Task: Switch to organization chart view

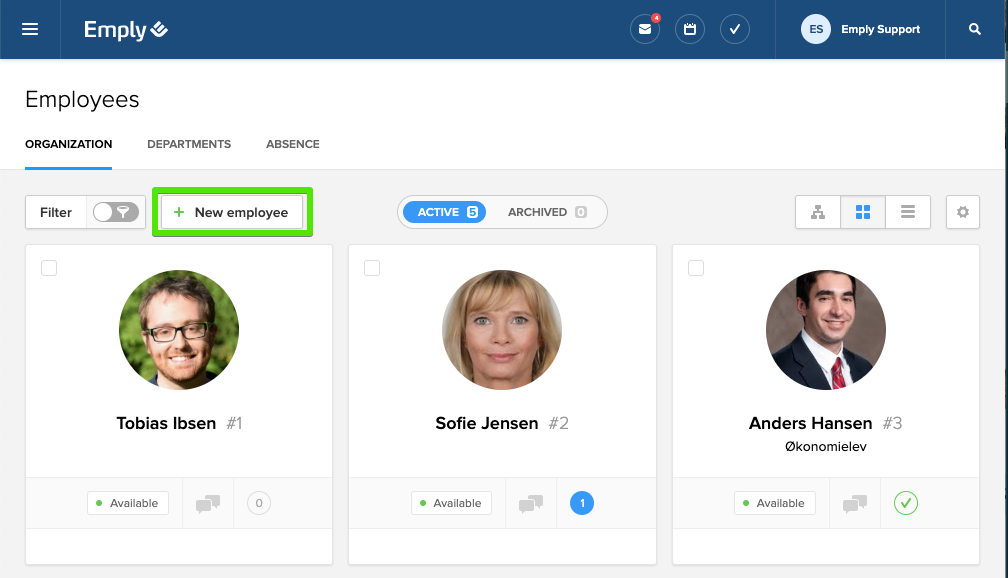Action: click(818, 212)
